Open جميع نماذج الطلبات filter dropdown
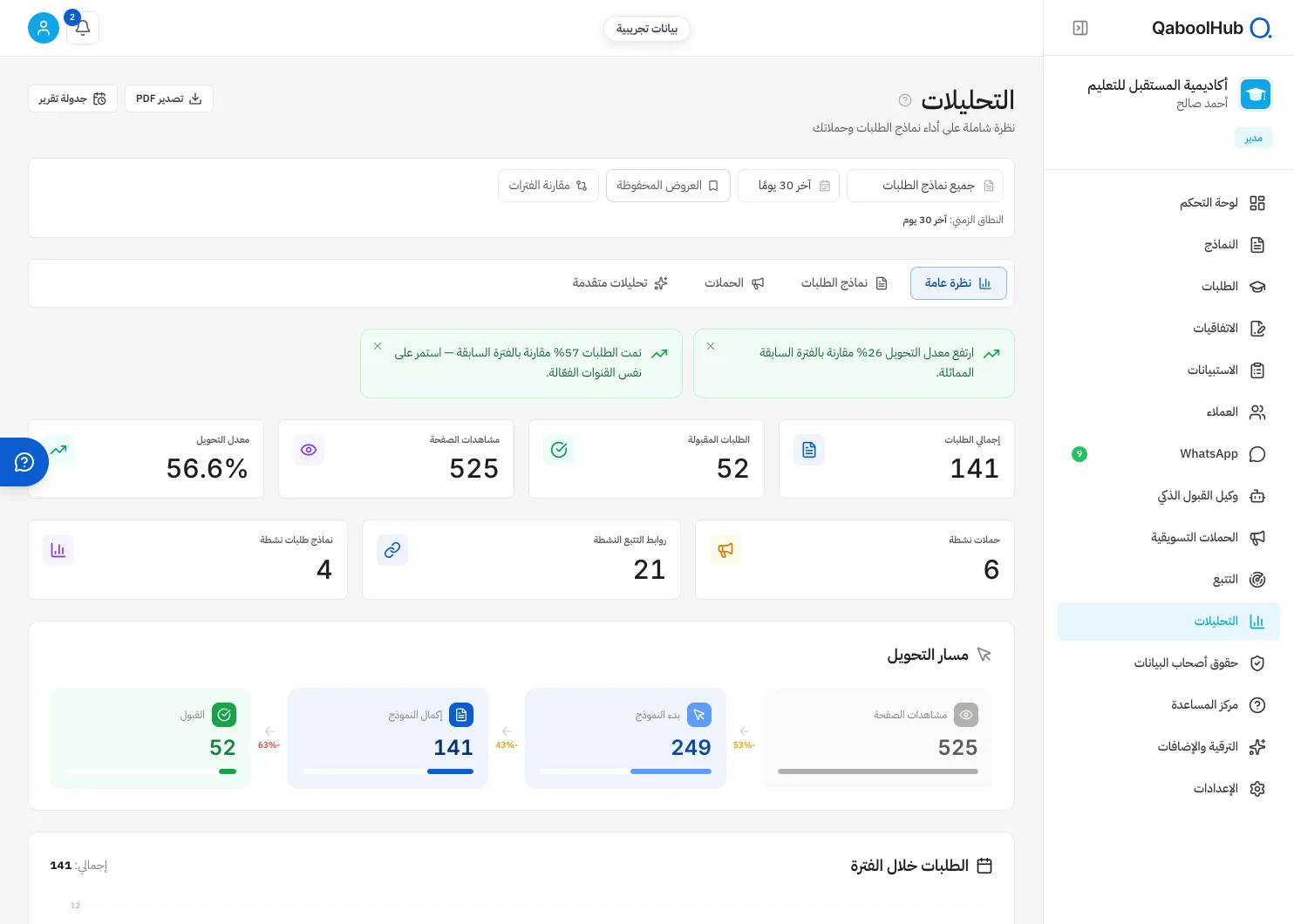Screen dimensions: 1294x924 (925, 186)
